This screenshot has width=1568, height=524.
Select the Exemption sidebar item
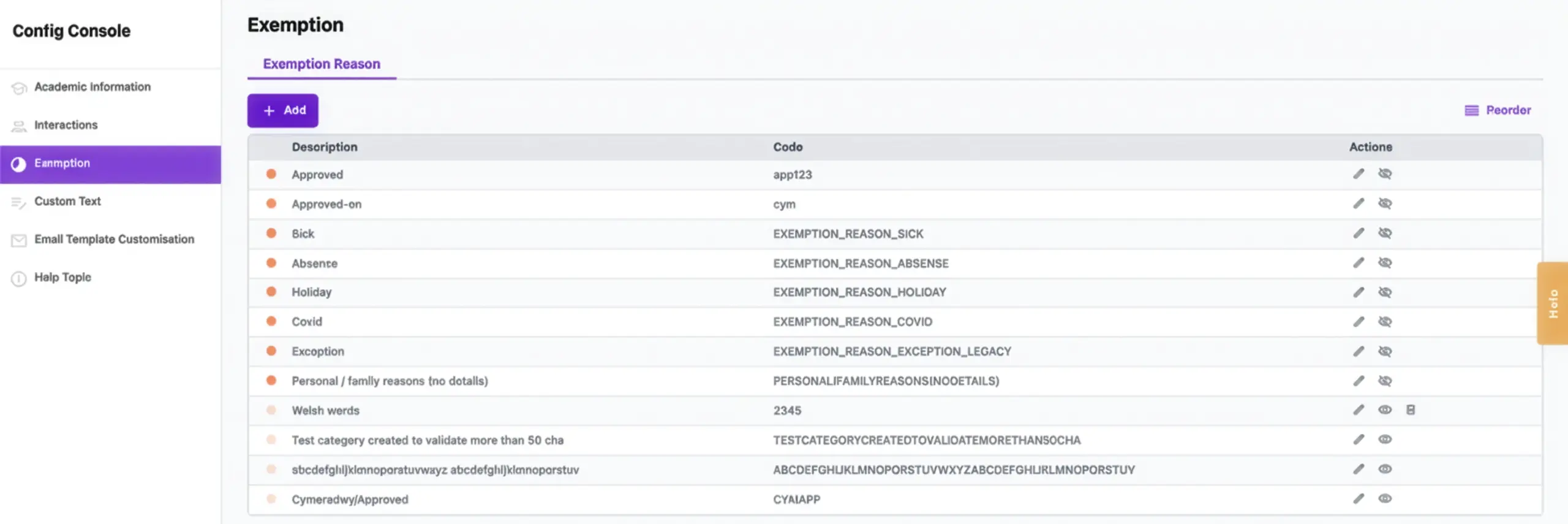(110, 164)
